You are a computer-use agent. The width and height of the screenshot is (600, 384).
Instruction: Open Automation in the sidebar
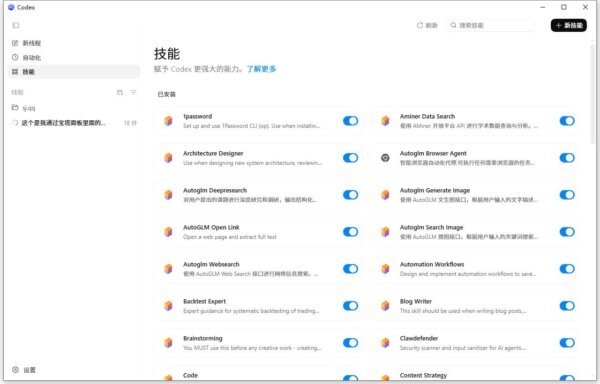pyautogui.click(x=74, y=57)
